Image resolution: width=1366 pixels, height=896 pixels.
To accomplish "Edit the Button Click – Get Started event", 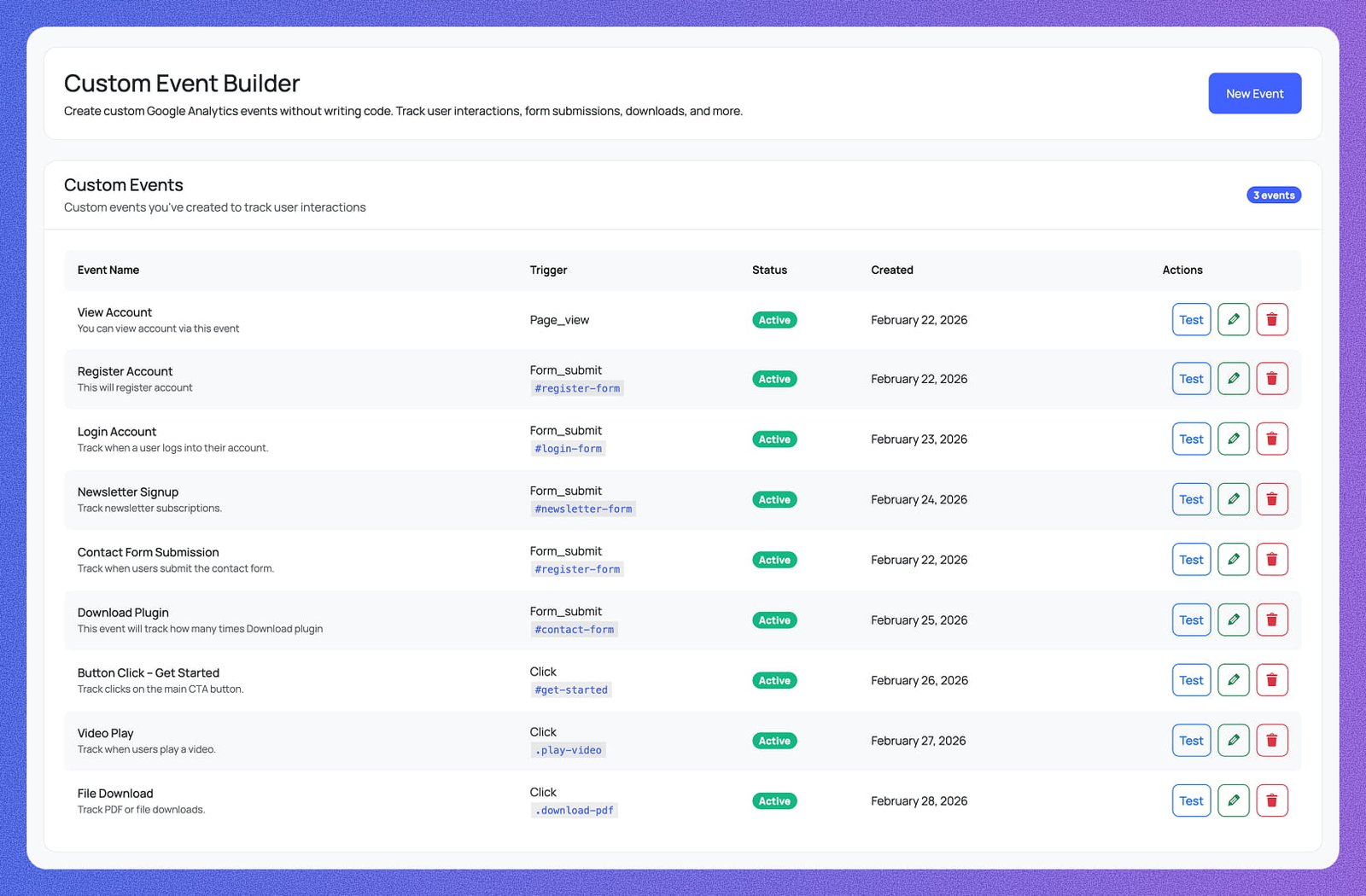I will click(1233, 680).
